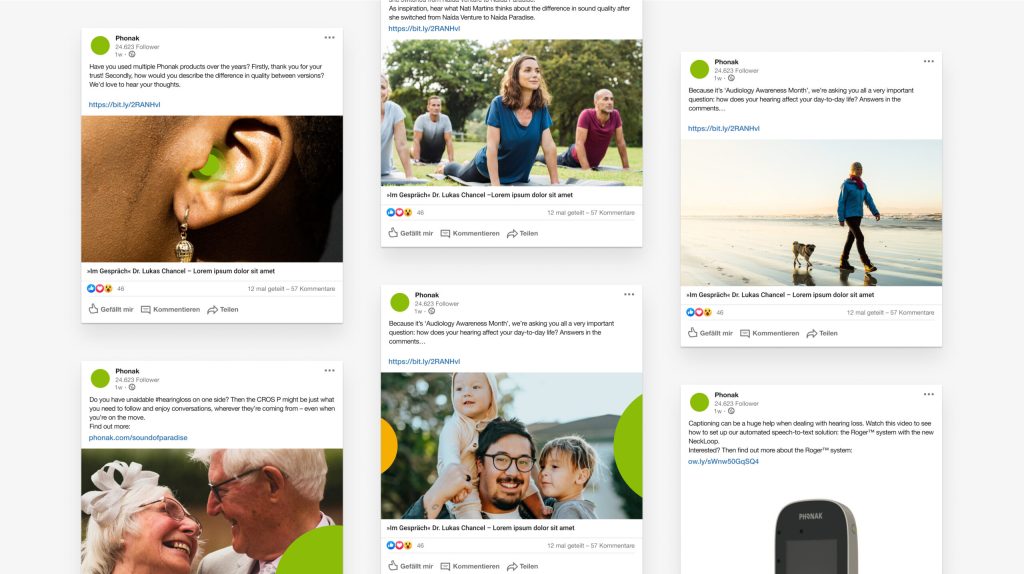Click Teilen on beach walk post
This screenshot has height=574, width=1024.
(822, 333)
